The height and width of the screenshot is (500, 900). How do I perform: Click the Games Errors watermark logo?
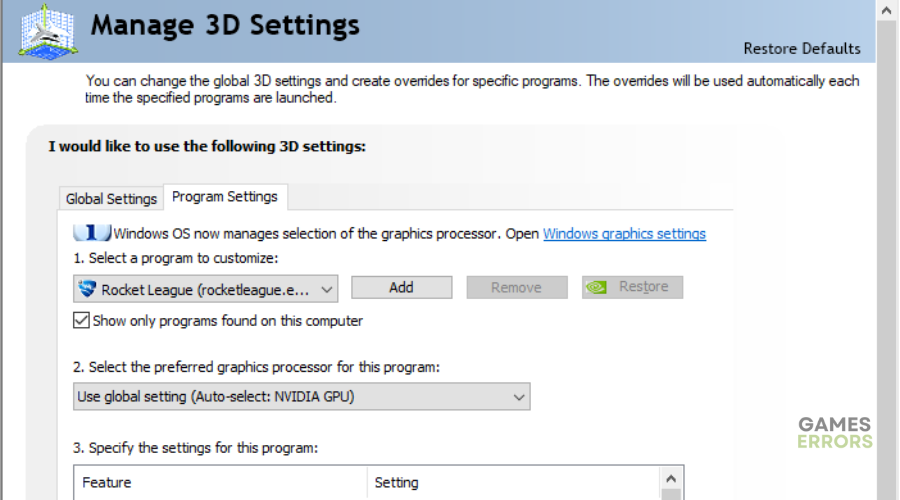pyautogui.click(x=835, y=433)
